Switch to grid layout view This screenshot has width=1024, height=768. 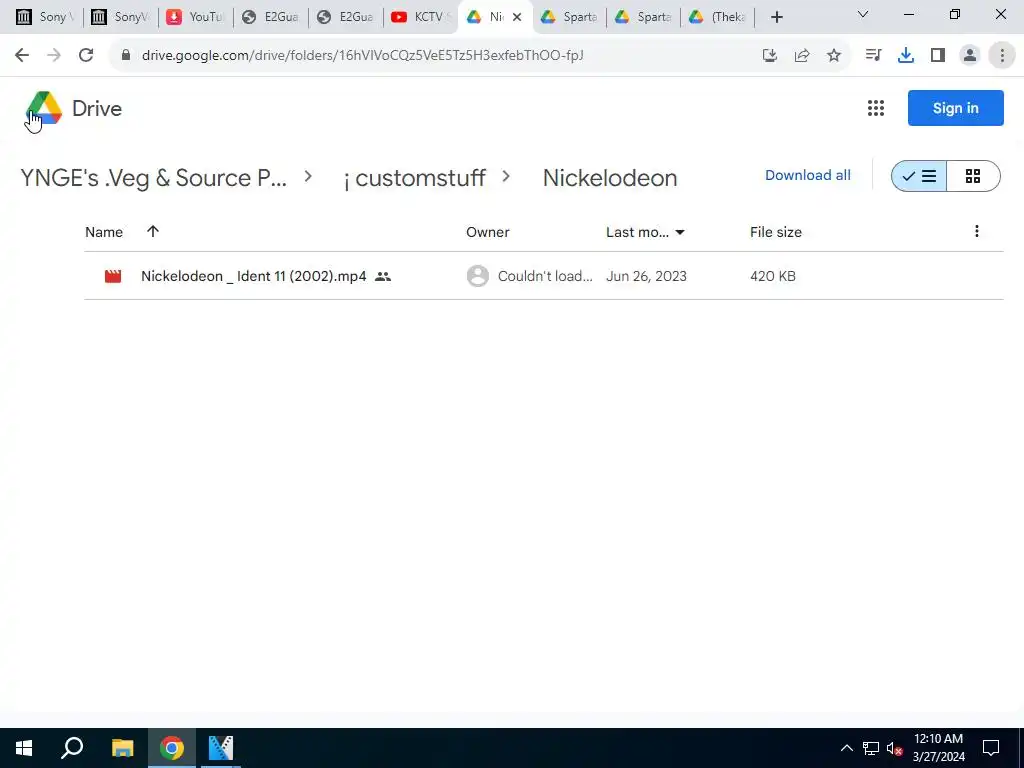tap(973, 176)
